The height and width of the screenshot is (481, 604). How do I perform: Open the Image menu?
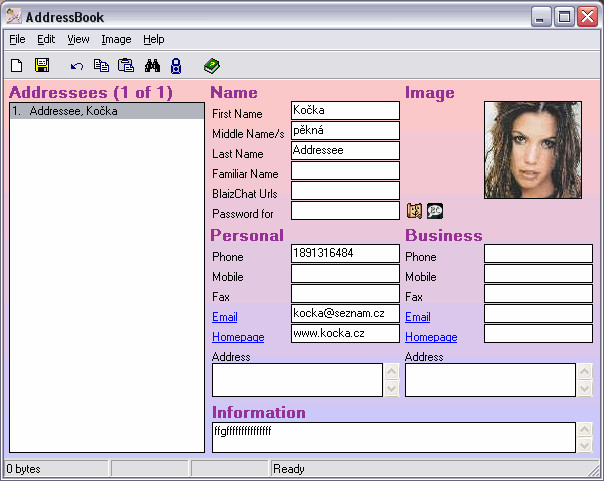click(x=116, y=39)
